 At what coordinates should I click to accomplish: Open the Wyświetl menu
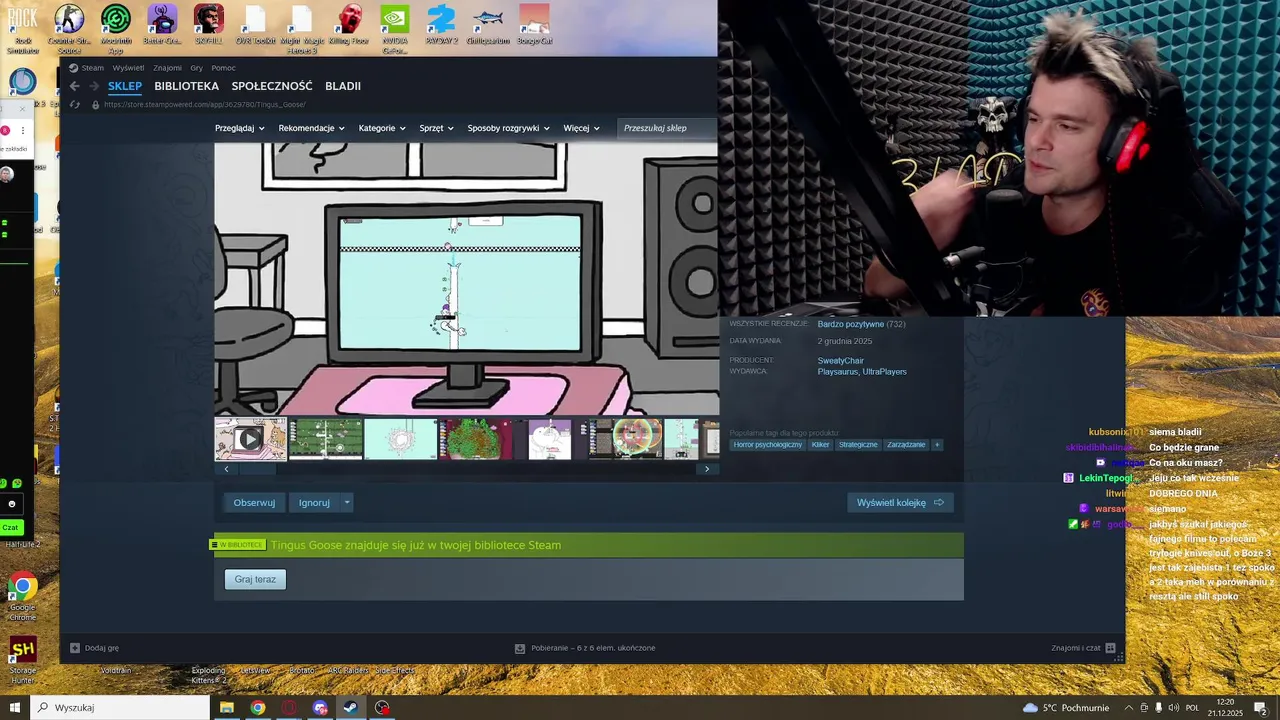tap(128, 68)
